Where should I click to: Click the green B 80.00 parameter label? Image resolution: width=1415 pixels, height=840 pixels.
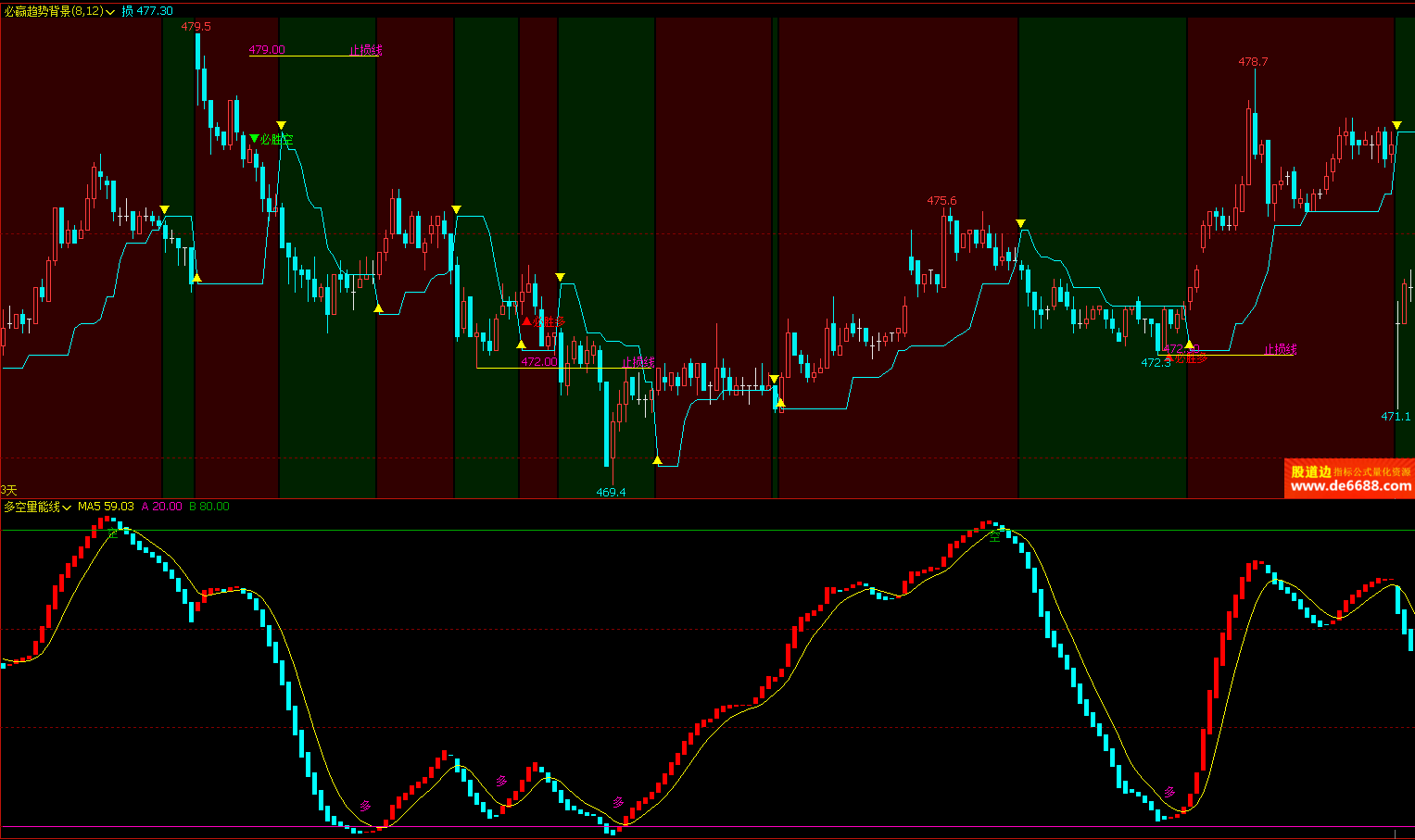click(x=208, y=507)
